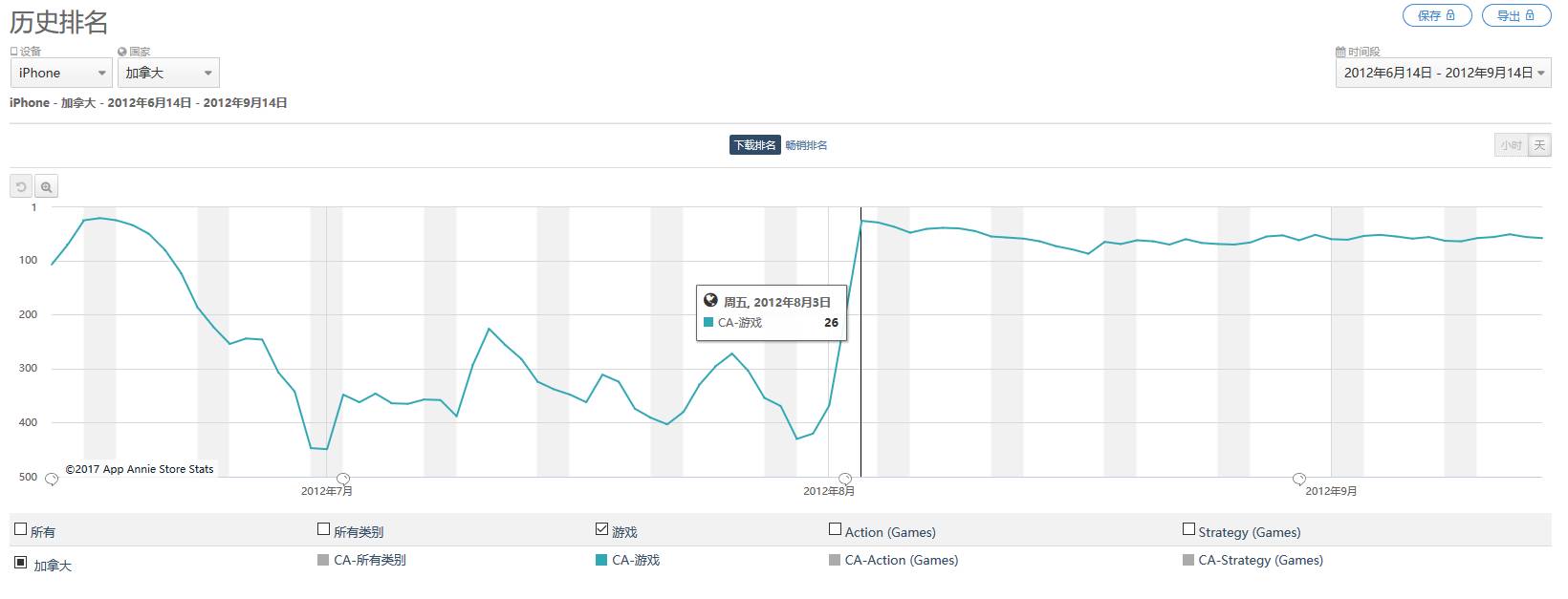Select the 下载排名 tab
The height and width of the screenshot is (599, 1568).
pos(754,145)
